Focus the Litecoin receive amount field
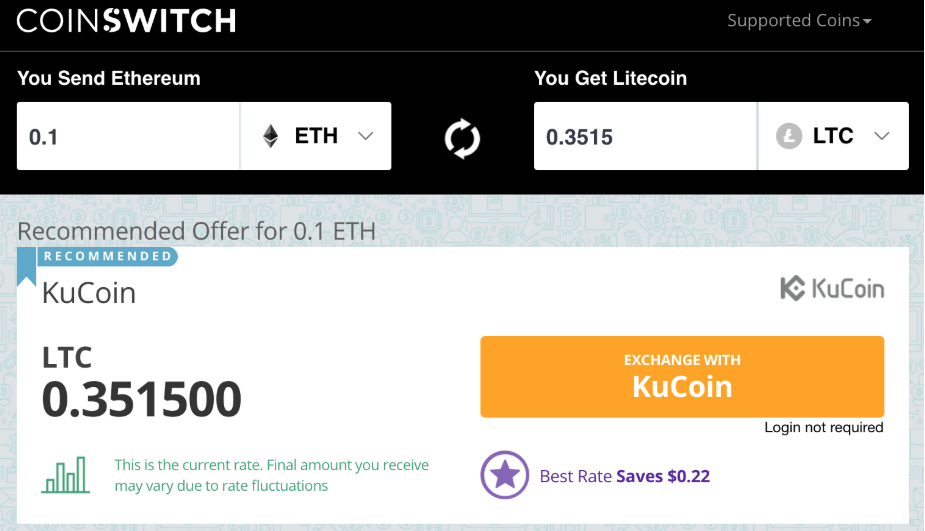The image size is (925, 531). (x=645, y=136)
